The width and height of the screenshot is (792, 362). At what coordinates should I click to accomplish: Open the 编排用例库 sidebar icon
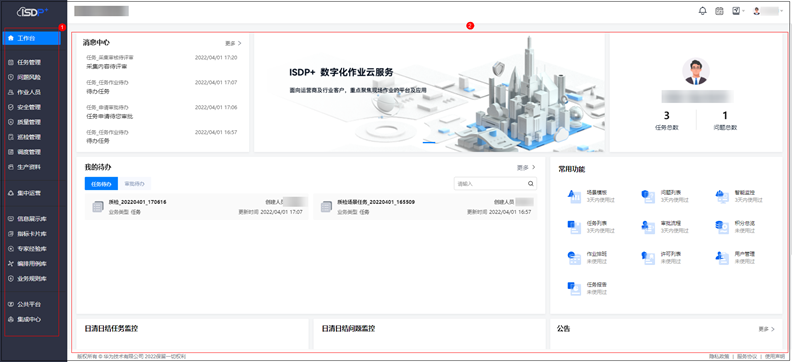(x=11, y=264)
